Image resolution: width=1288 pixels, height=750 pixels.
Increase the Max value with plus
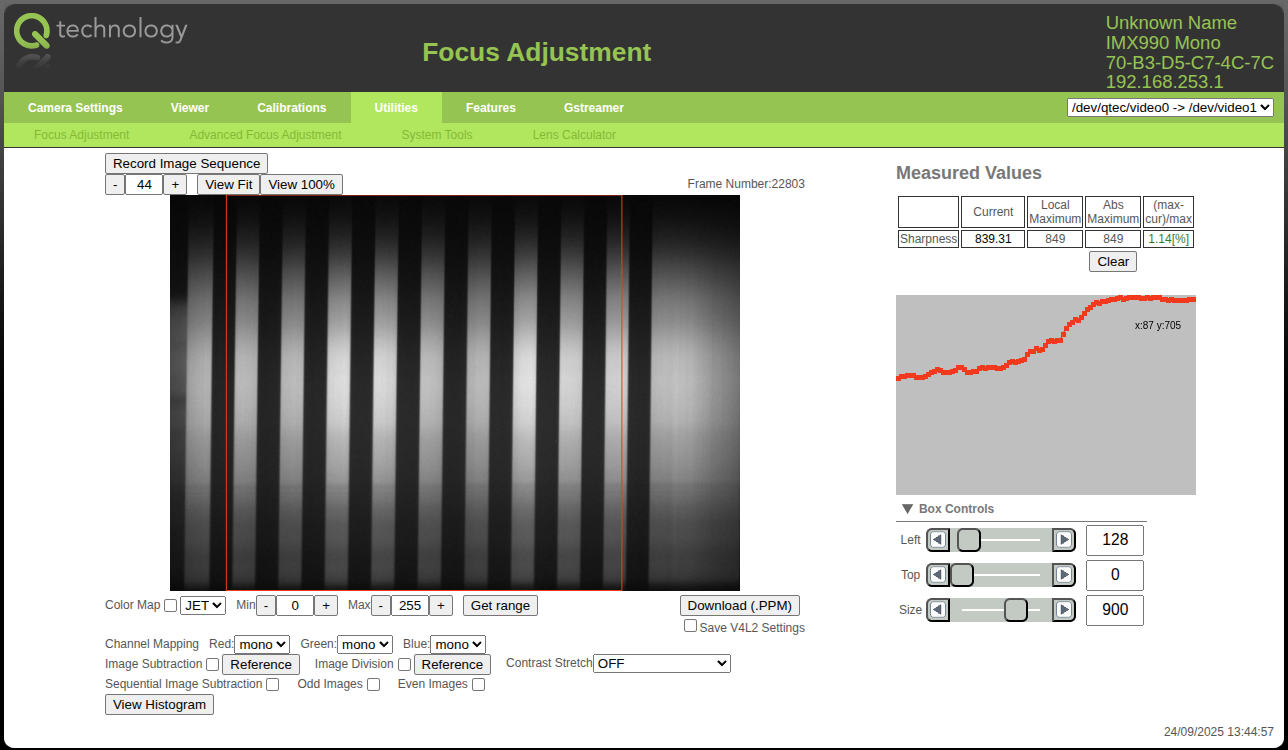tap(442, 605)
